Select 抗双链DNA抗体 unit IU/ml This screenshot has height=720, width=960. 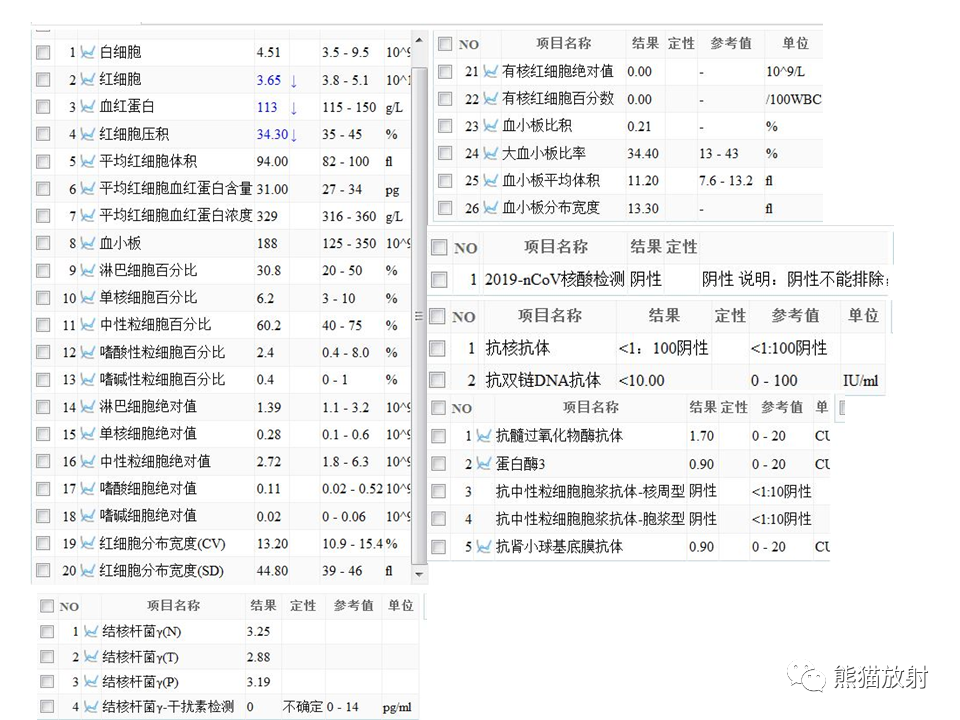coord(860,381)
